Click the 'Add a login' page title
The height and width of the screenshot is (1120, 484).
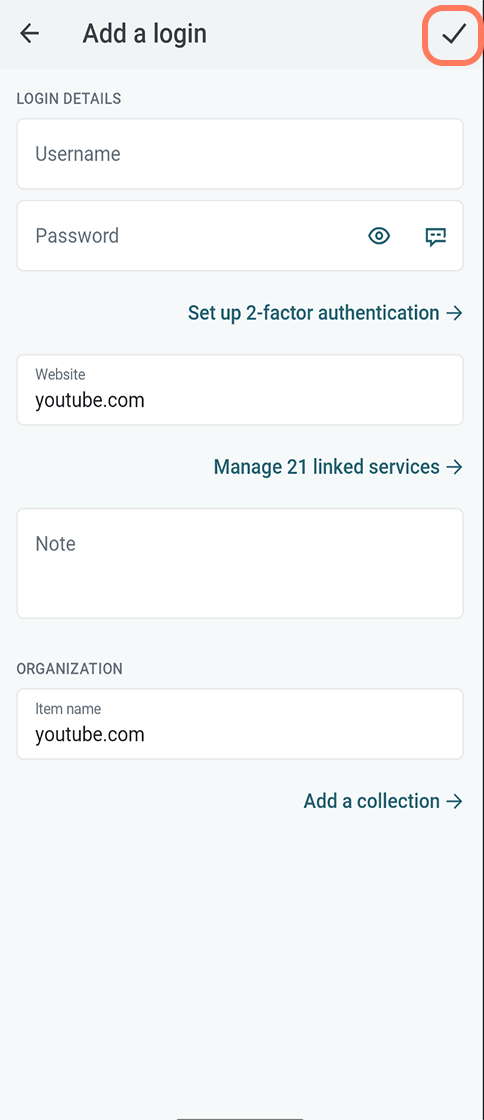coord(145,34)
